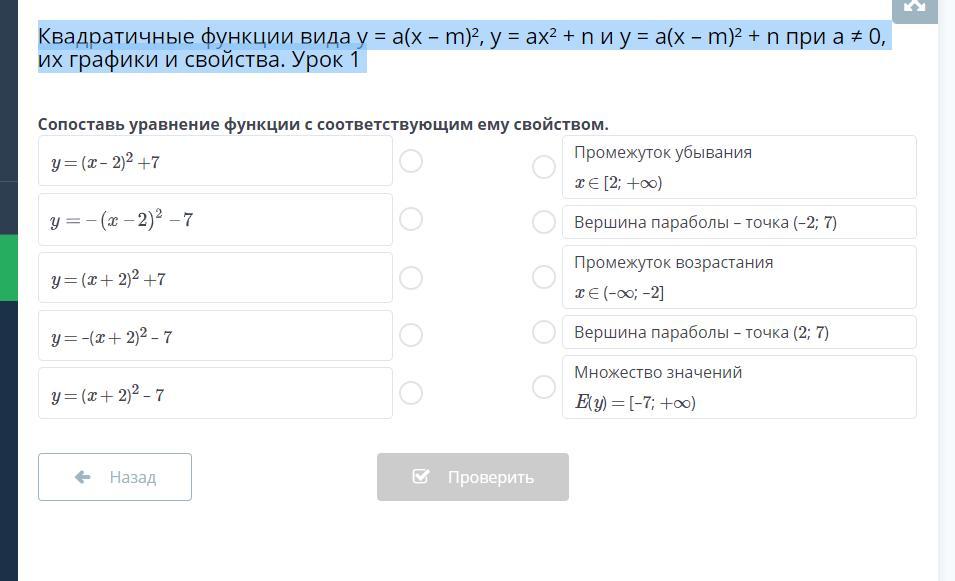Select connector circle beside y=−(x+2)²−7
The width and height of the screenshot is (955, 581).
pyautogui.click(x=410, y=335)
